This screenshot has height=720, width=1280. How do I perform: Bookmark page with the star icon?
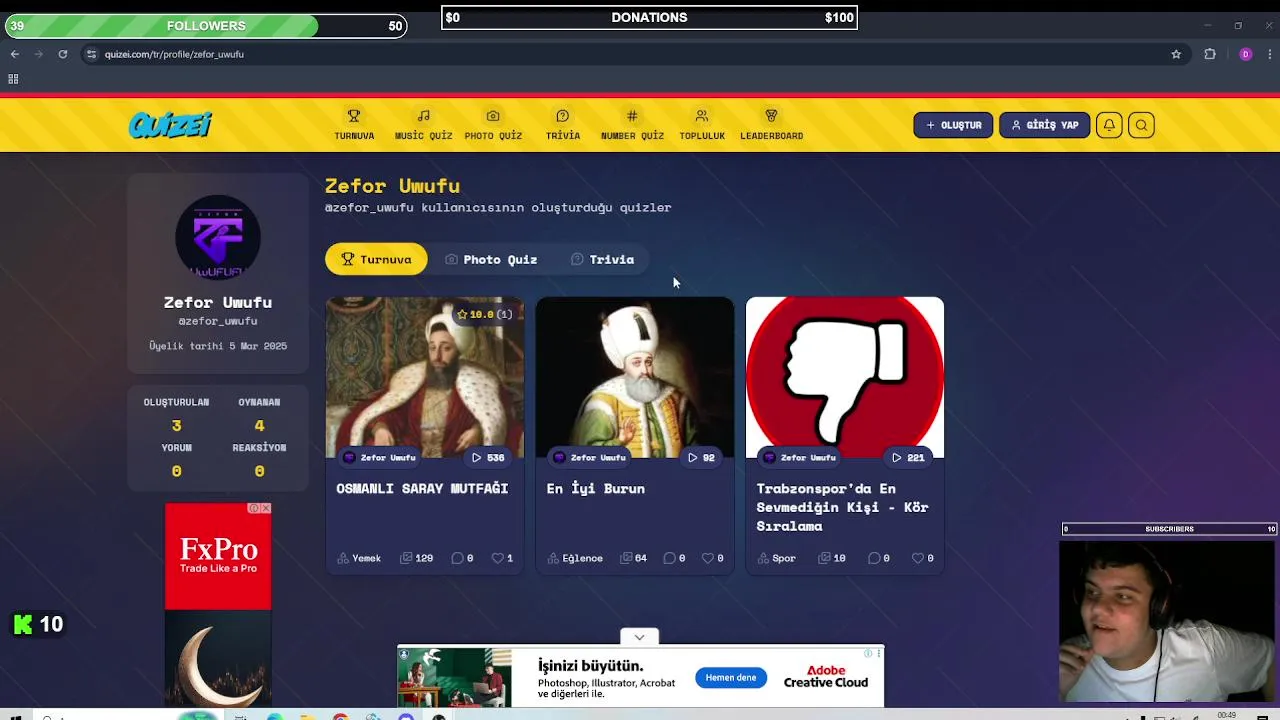coord(1176,54)
